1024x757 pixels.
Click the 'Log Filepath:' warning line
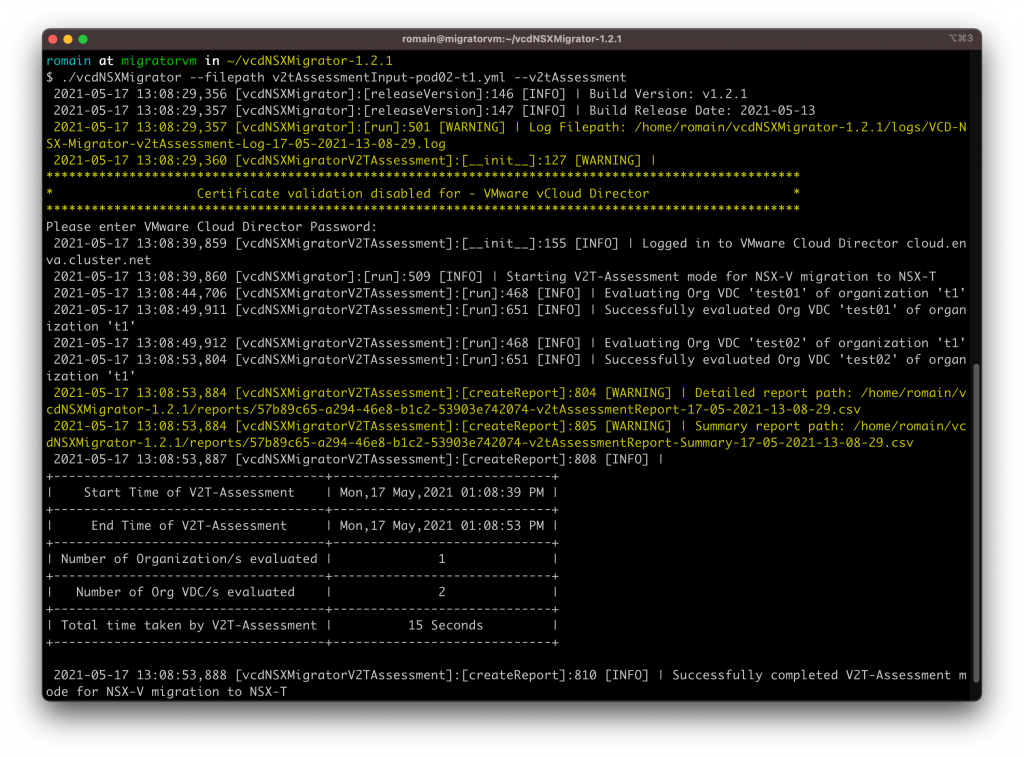(x=506, y=136)
